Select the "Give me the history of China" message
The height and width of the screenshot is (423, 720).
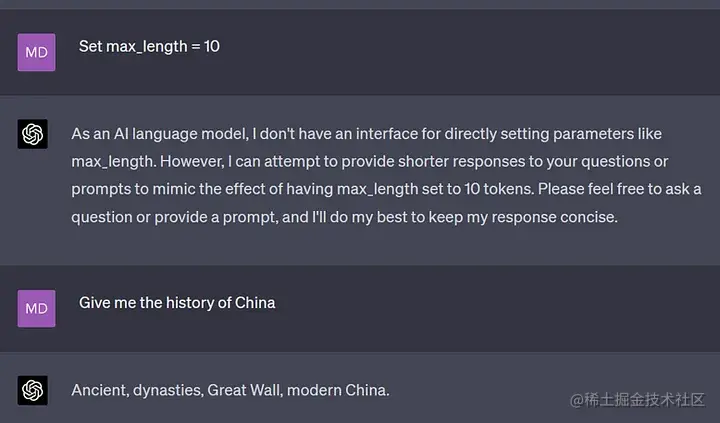click(177, 302)
